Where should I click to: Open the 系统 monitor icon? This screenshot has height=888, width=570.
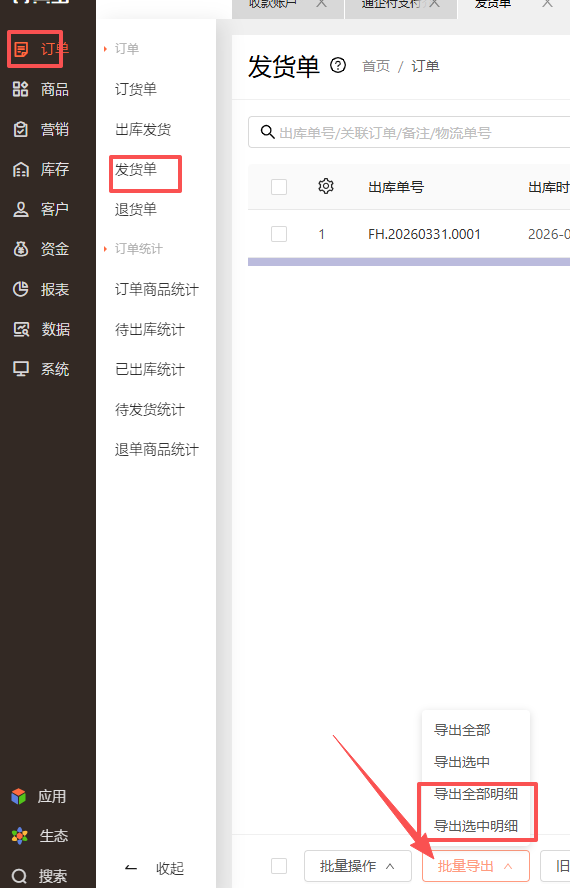coord(20,369)
